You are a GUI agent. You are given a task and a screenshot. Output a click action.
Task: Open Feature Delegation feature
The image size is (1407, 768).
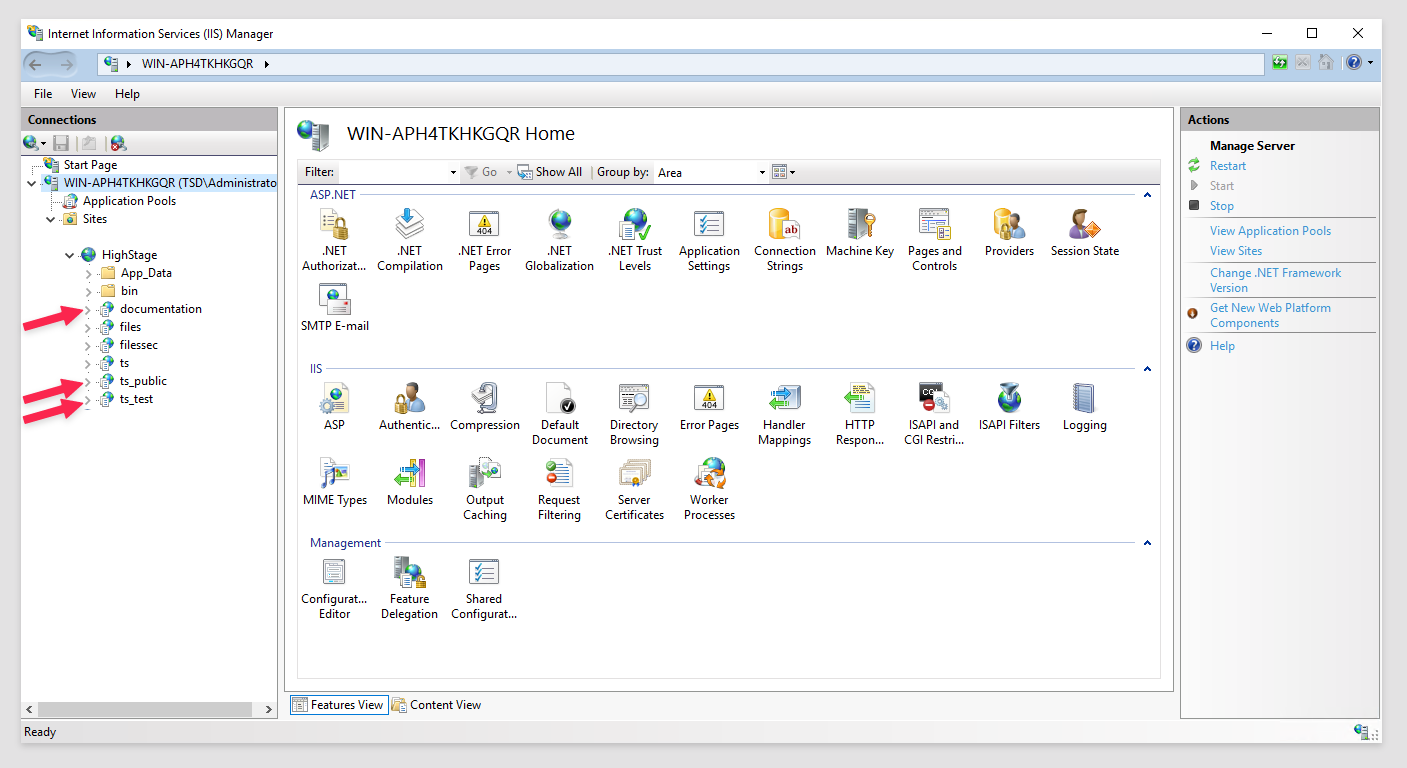tap(409, 588)
